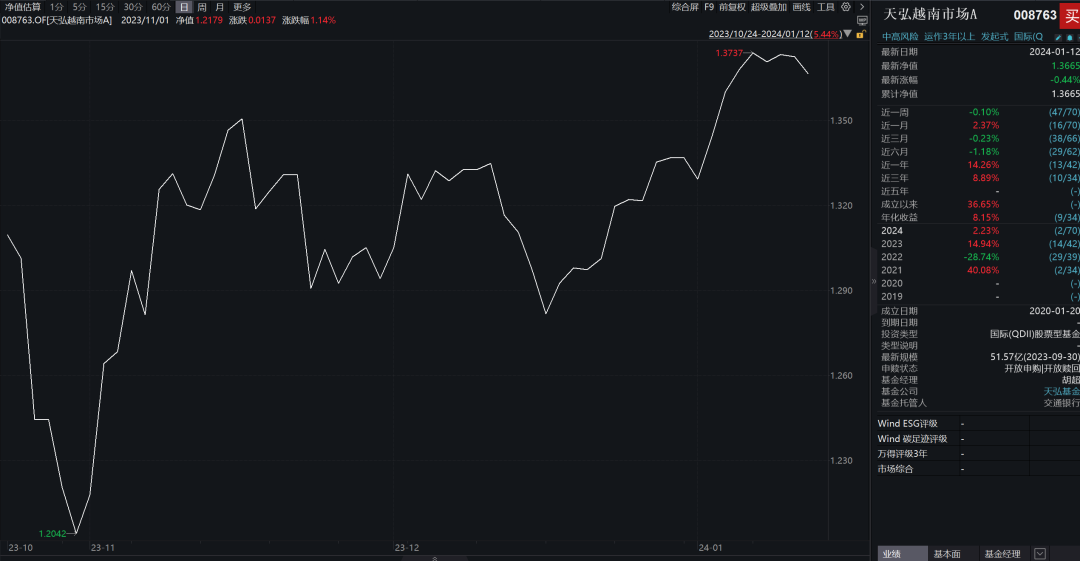
Task: Select the 周 weekly period
Action: click(202, 7)
